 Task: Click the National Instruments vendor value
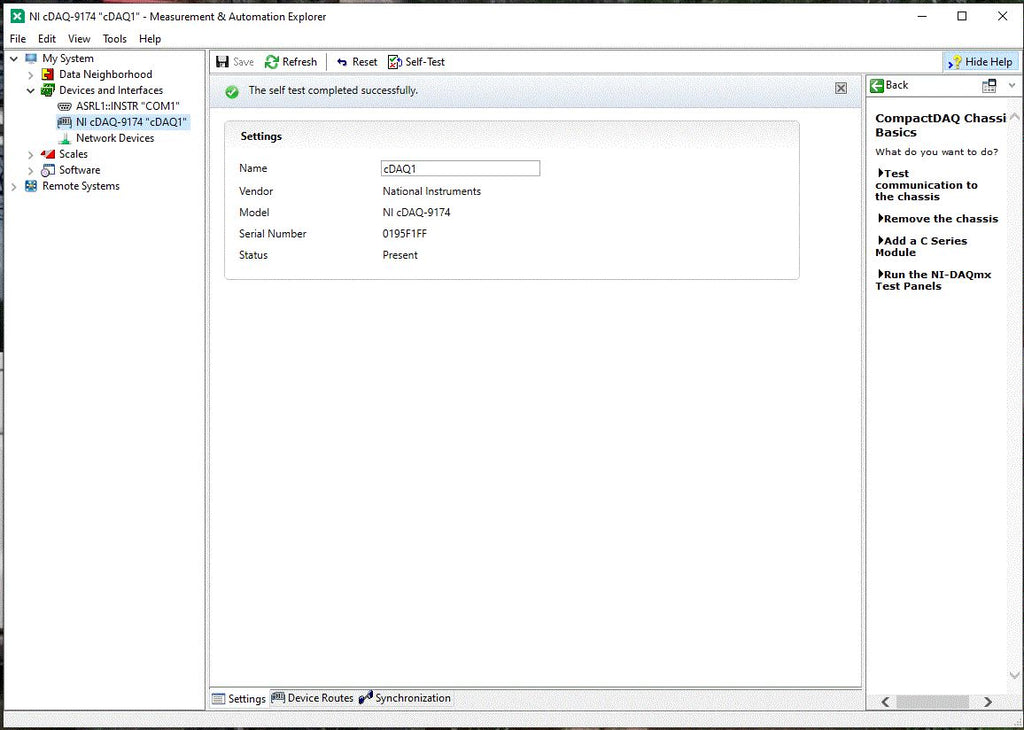(x=432, y=191)
